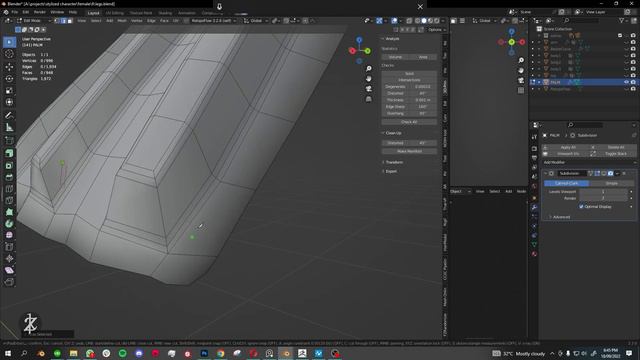Screen dimensions: 640x360
Task: Open the viewport Options dropdown
Action: (x=436, y=30)
